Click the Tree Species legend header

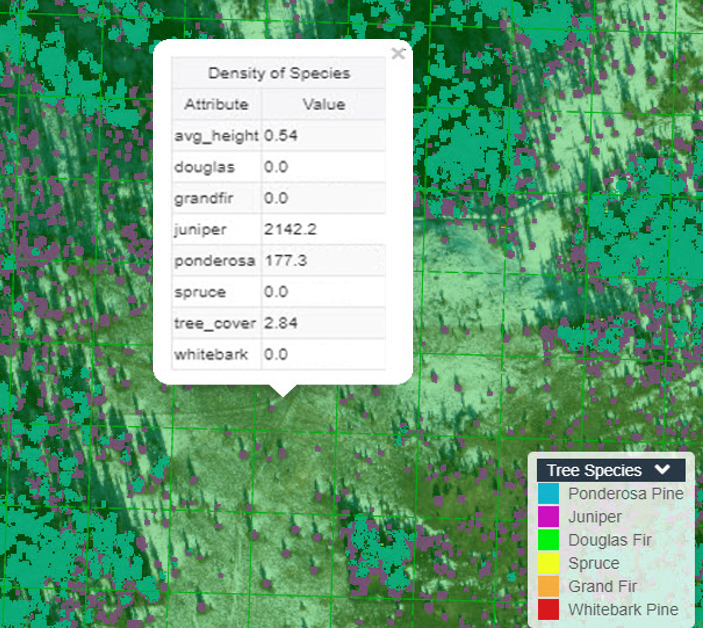(x=611, y=470)
